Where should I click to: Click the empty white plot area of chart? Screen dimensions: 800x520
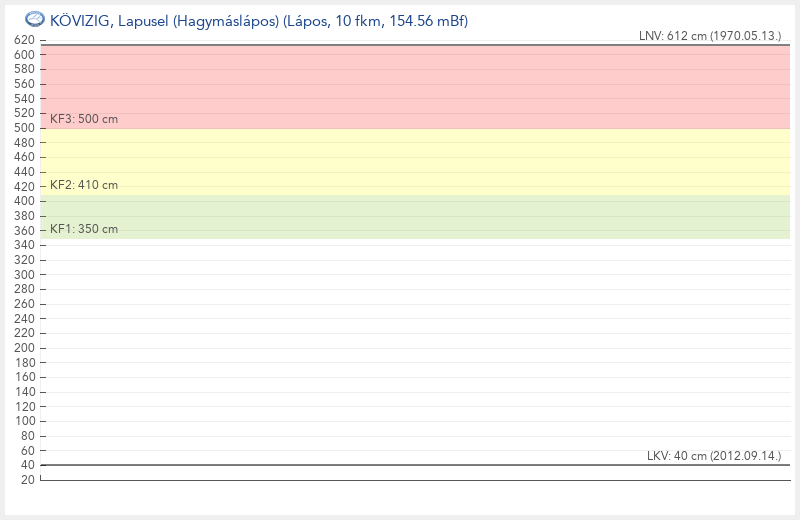point(420,350)
